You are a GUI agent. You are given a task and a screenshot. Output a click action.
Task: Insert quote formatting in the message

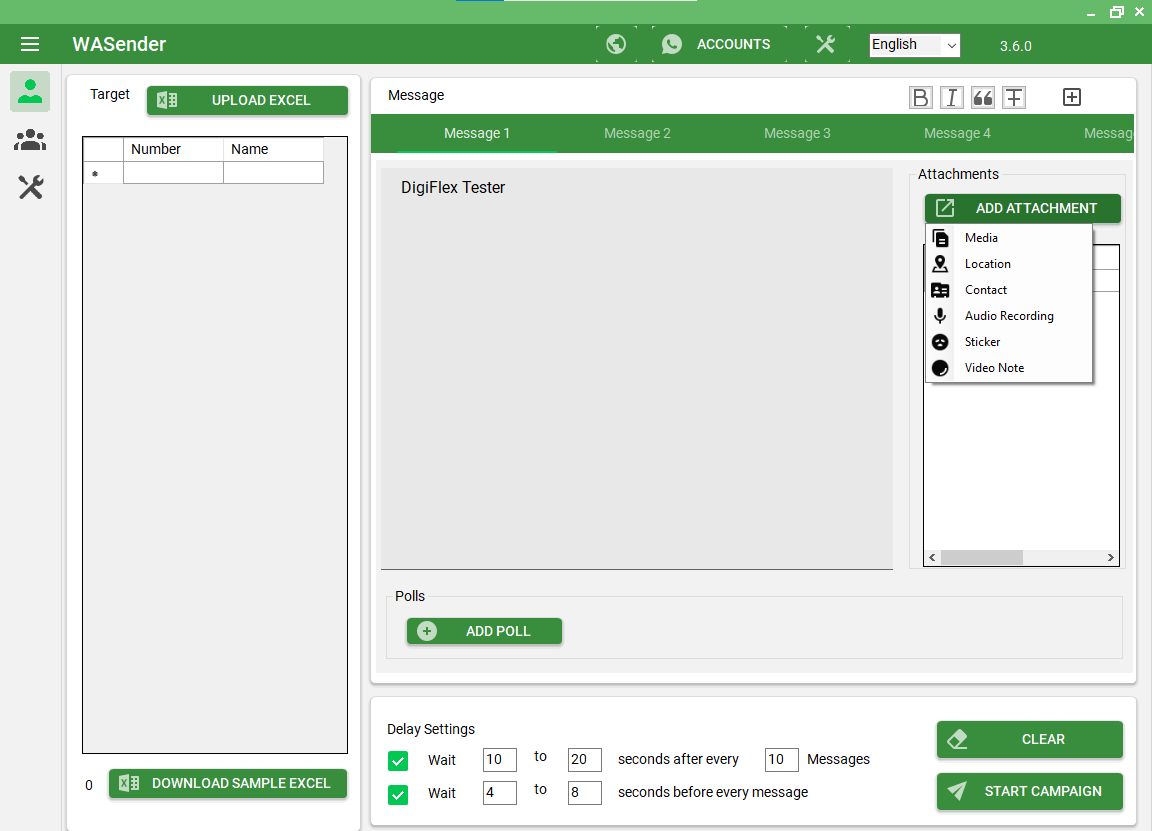[x=983, y=97]
